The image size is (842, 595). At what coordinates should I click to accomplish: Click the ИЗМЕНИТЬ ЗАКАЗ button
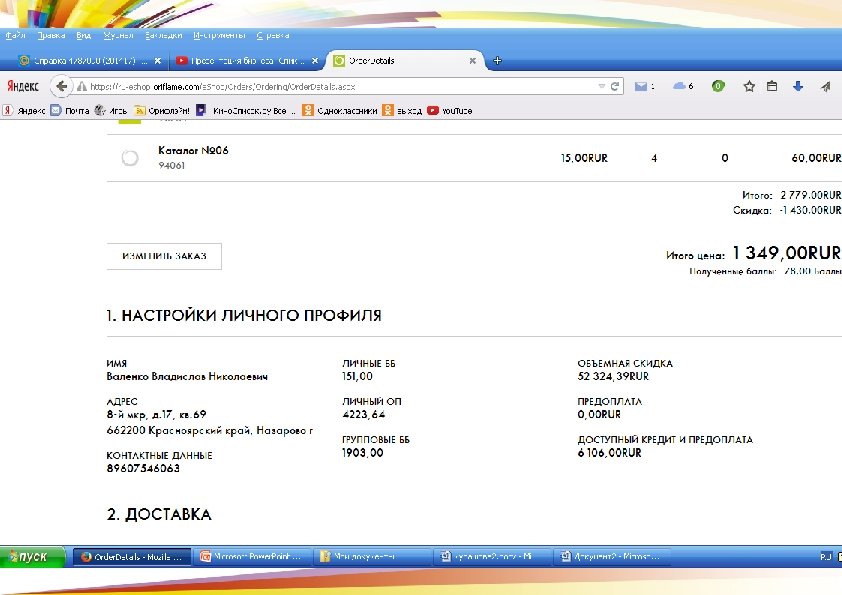coord(164,256)
